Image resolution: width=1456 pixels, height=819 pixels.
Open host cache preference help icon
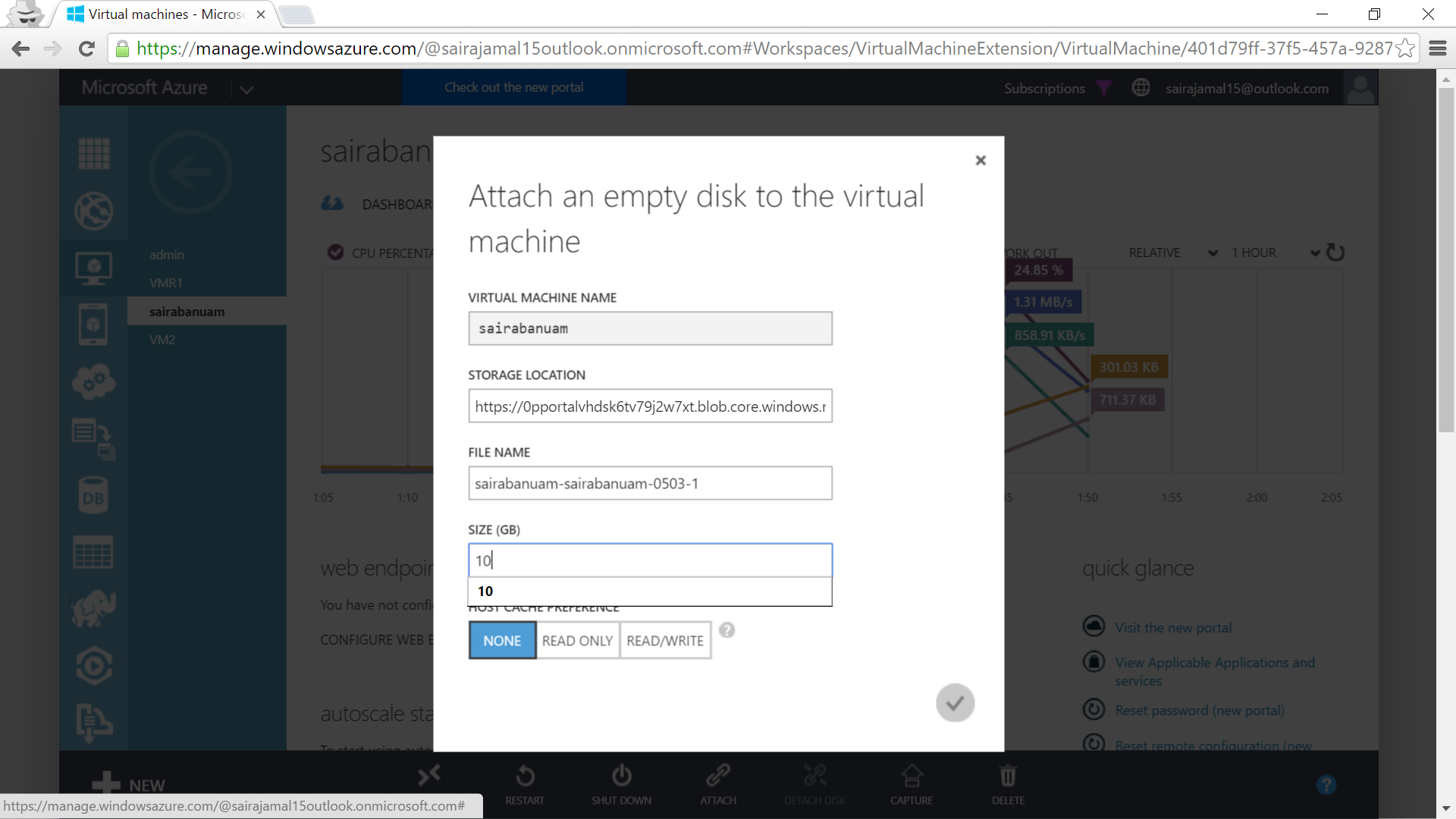pos(726,630)
